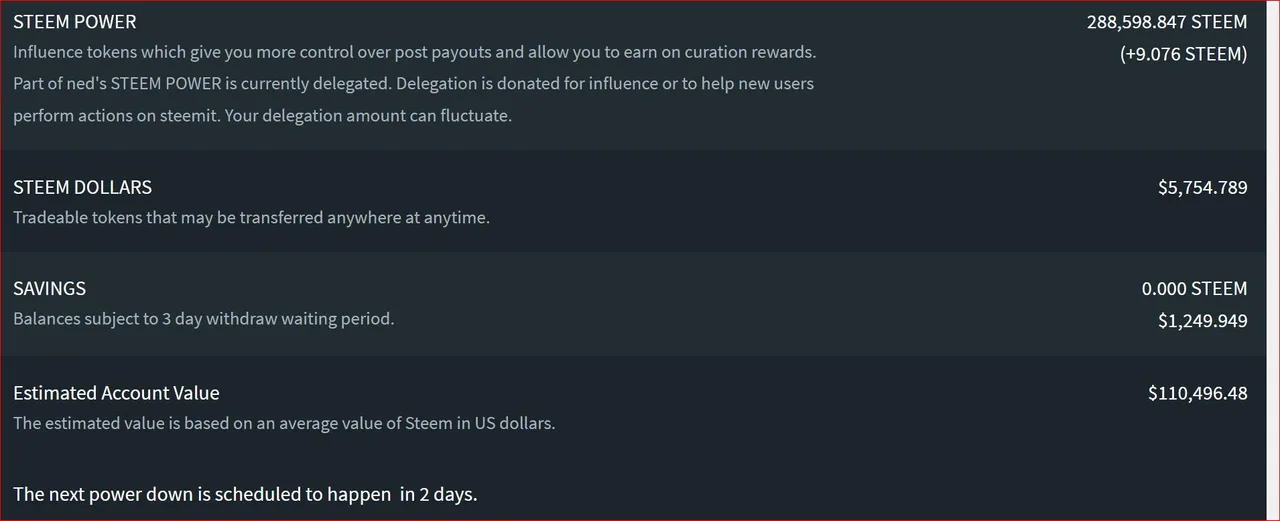
Task: Open the 0.000 STEEM savings balance dropdown
Action: pos(1194,289)
